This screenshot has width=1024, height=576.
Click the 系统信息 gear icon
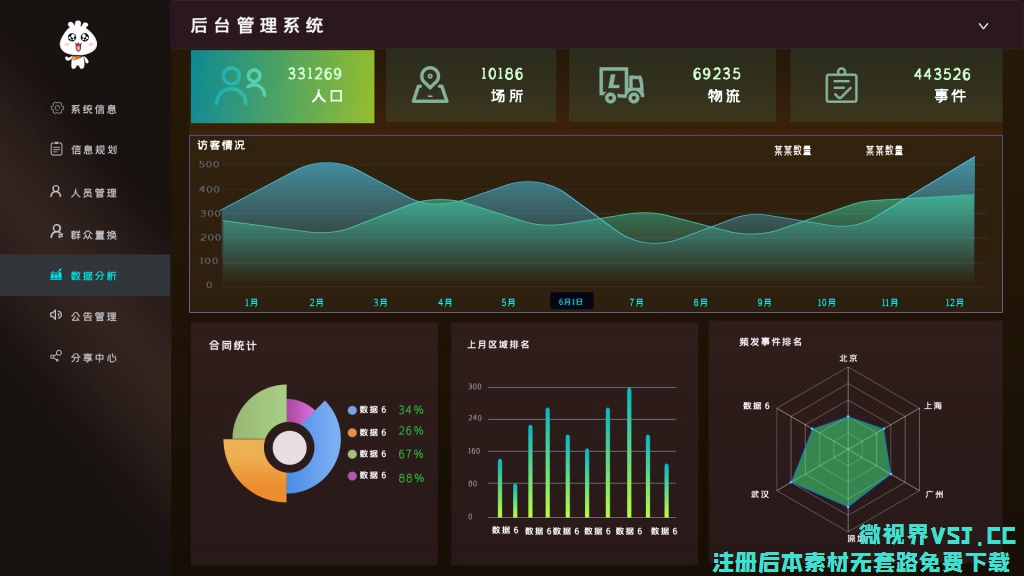[x=57, y=108]
